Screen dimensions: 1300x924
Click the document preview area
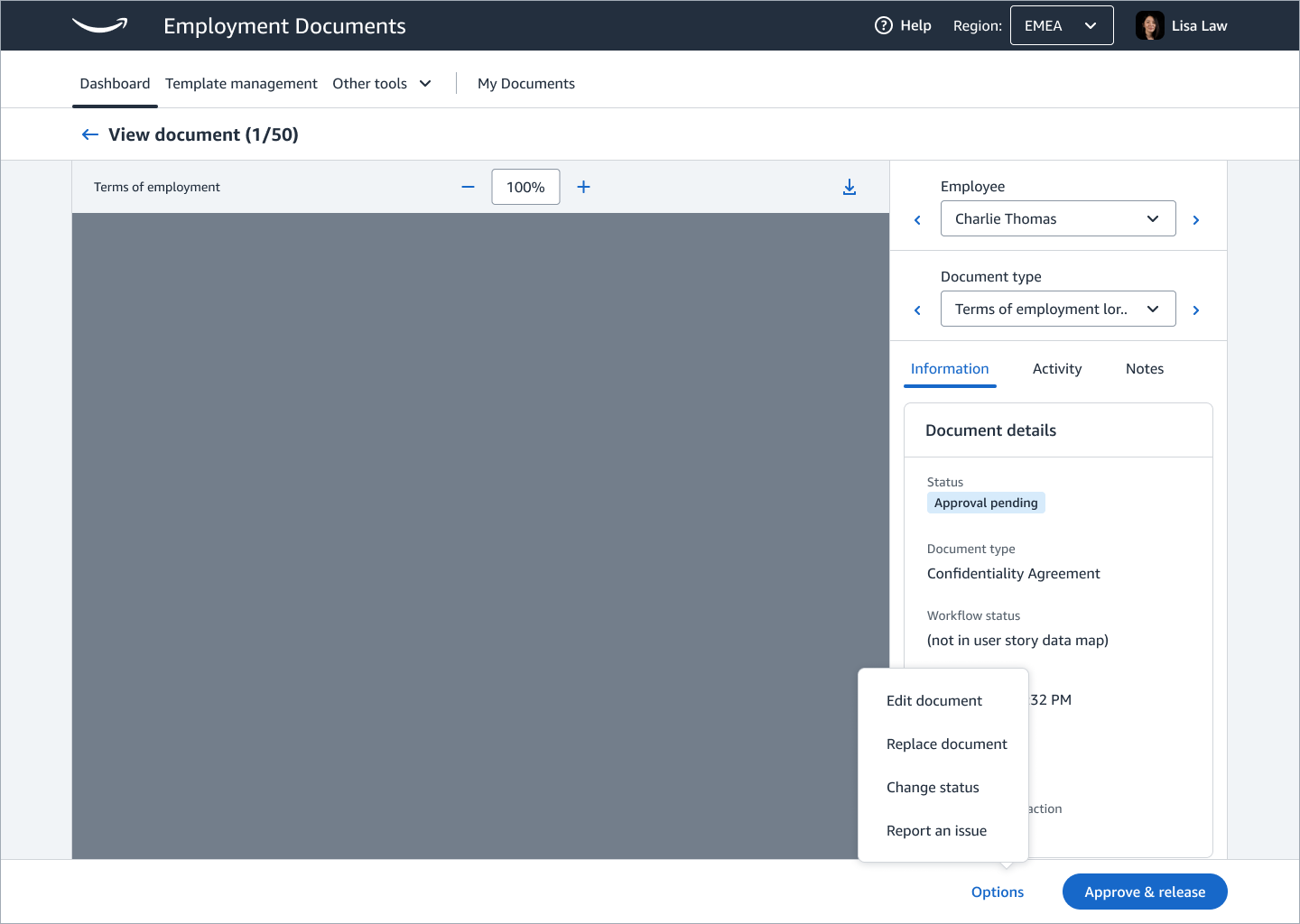click(x=480, y=536)
